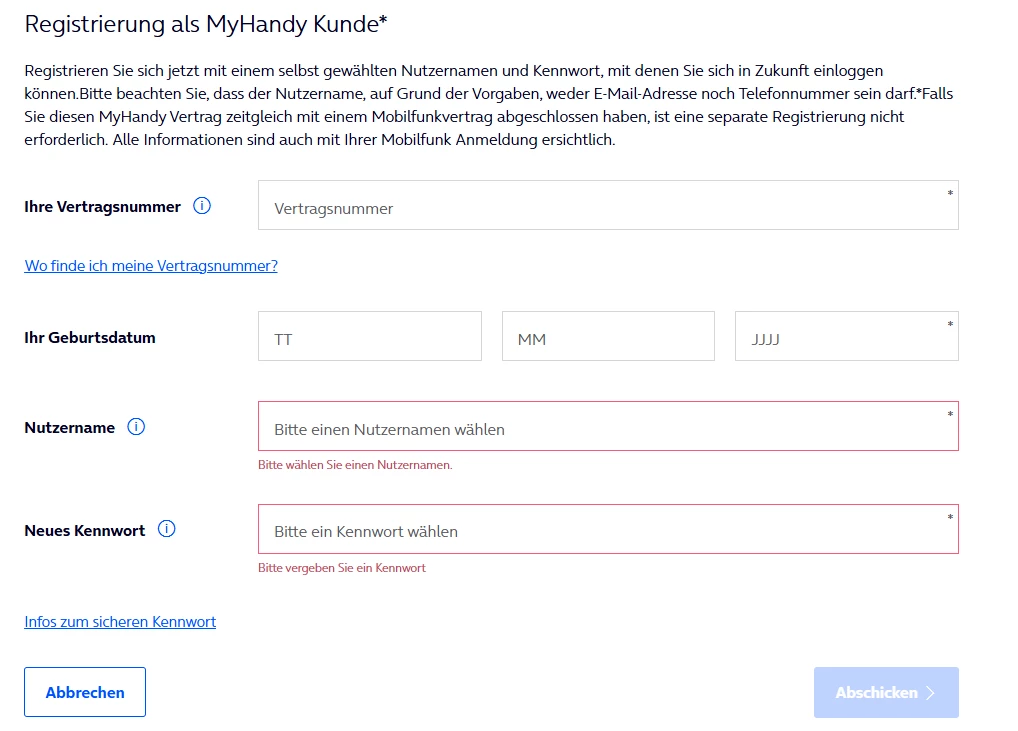Click the JJJJ year field
The height and width of the screenshot is (731, 1018).
coord(846,337)
